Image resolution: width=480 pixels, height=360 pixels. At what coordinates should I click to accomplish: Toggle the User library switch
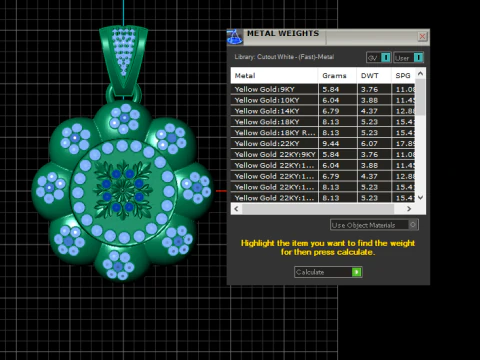[409, 58]
